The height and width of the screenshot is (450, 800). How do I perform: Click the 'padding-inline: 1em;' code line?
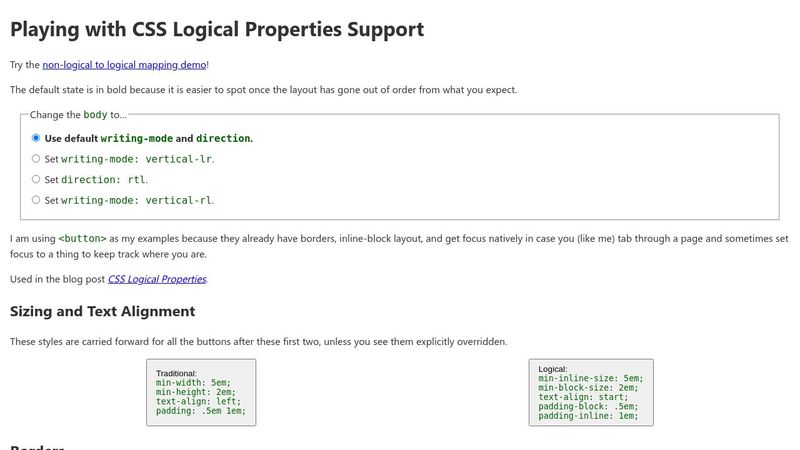click(588, 416)
